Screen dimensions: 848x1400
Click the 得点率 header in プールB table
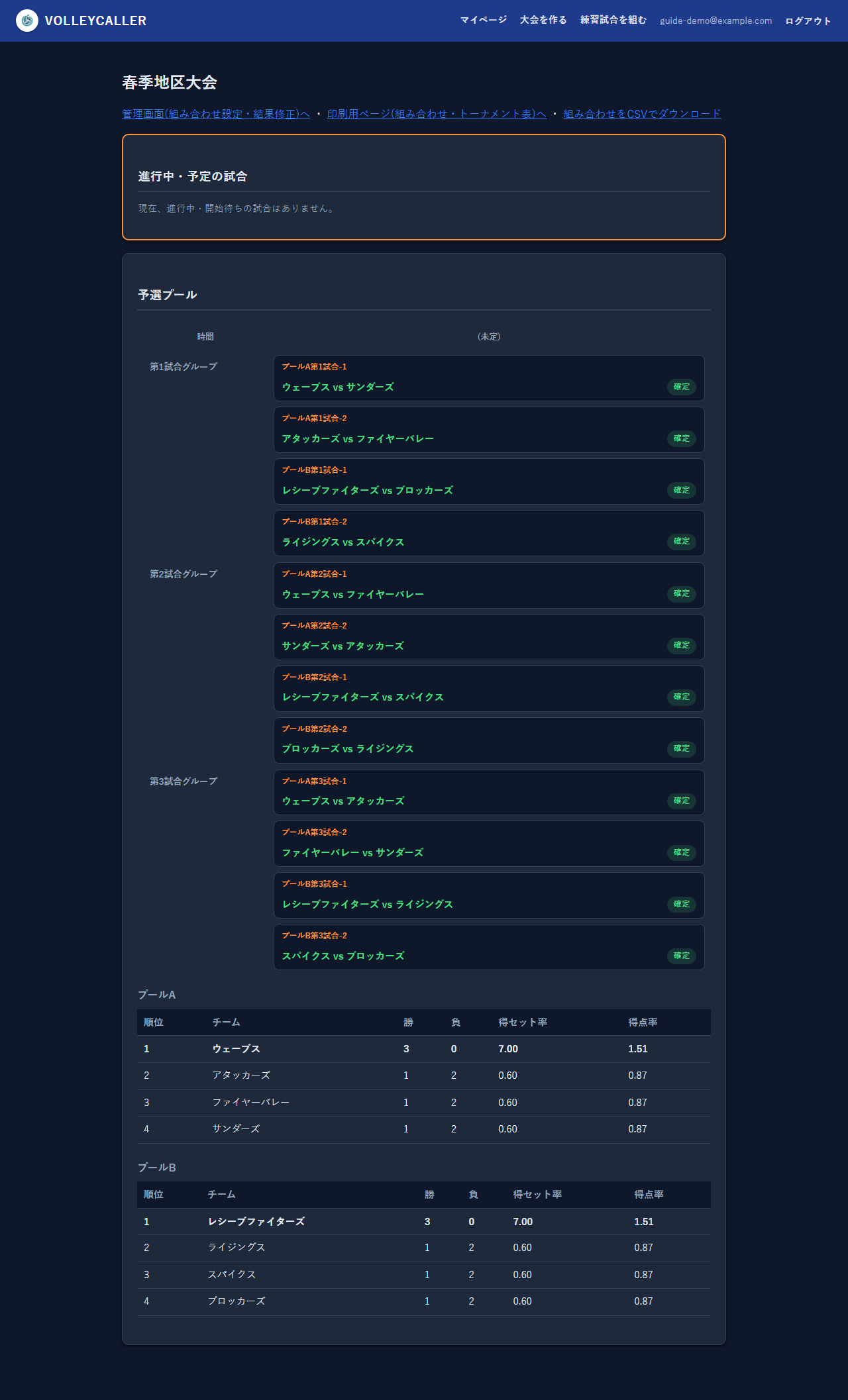649,1195
